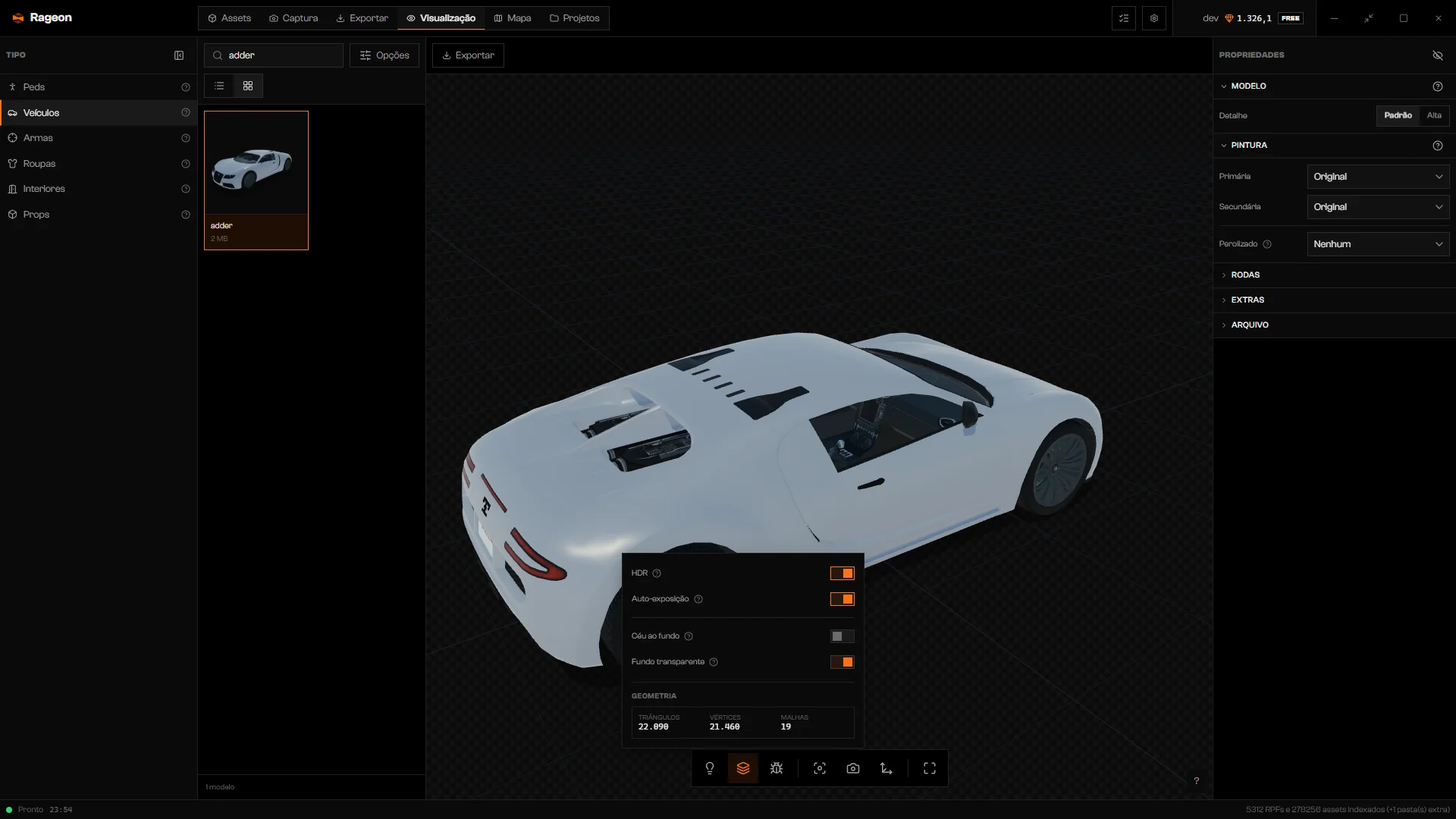Toggle the HDR switch
The image size is (1456, 819).
coord(842,573)
